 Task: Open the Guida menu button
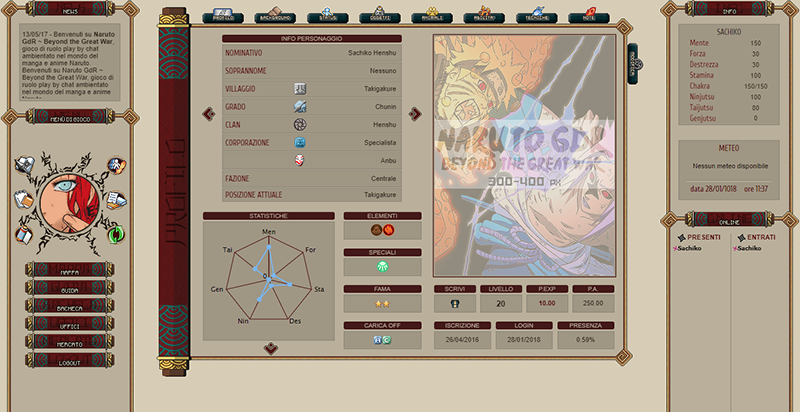pos(69,288)
